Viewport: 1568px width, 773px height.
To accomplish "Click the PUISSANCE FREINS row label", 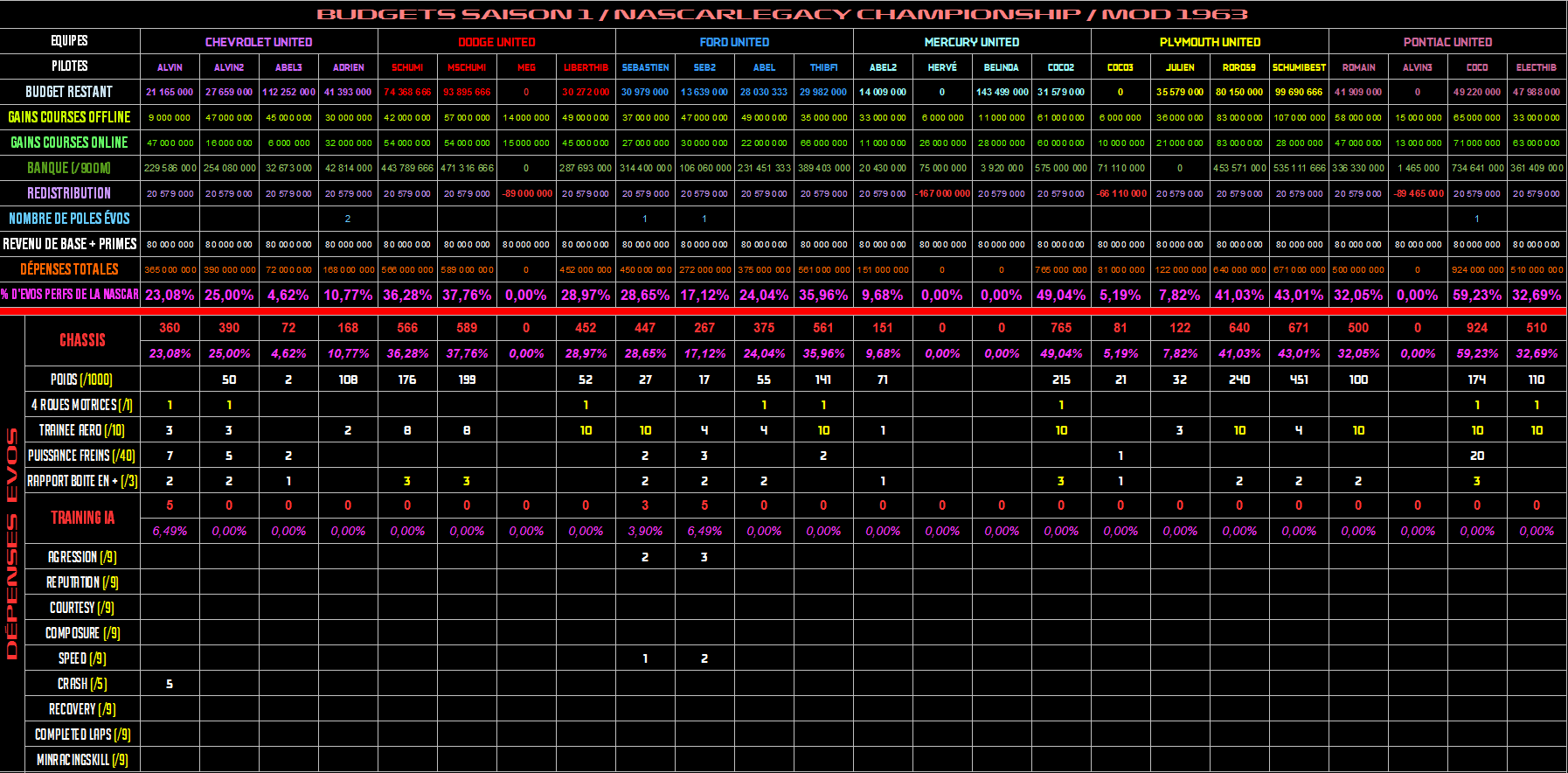I will (x=82, y=456).
